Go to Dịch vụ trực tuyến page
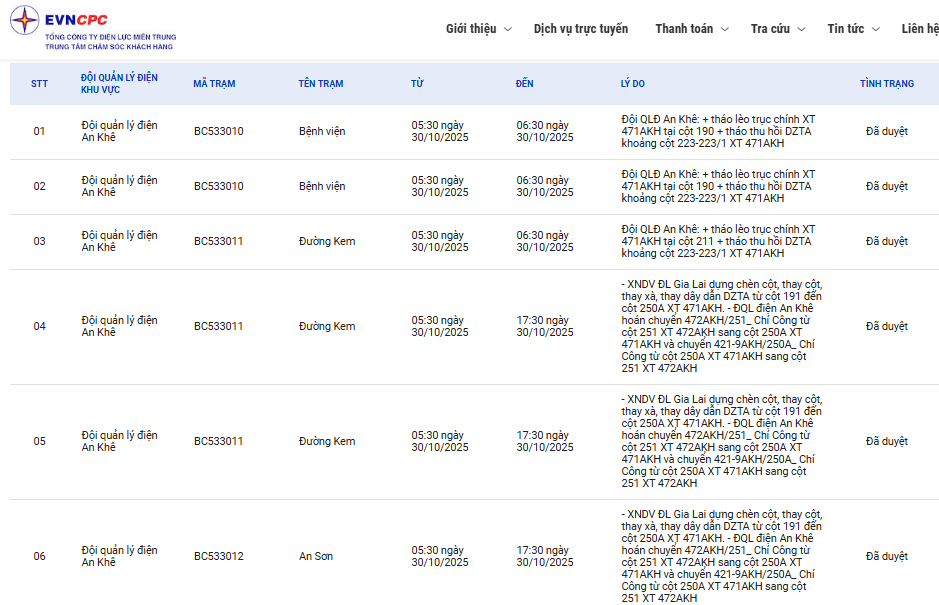Viewport: 939px width, 605px height. pyautogui.click(x=581, y=29)
